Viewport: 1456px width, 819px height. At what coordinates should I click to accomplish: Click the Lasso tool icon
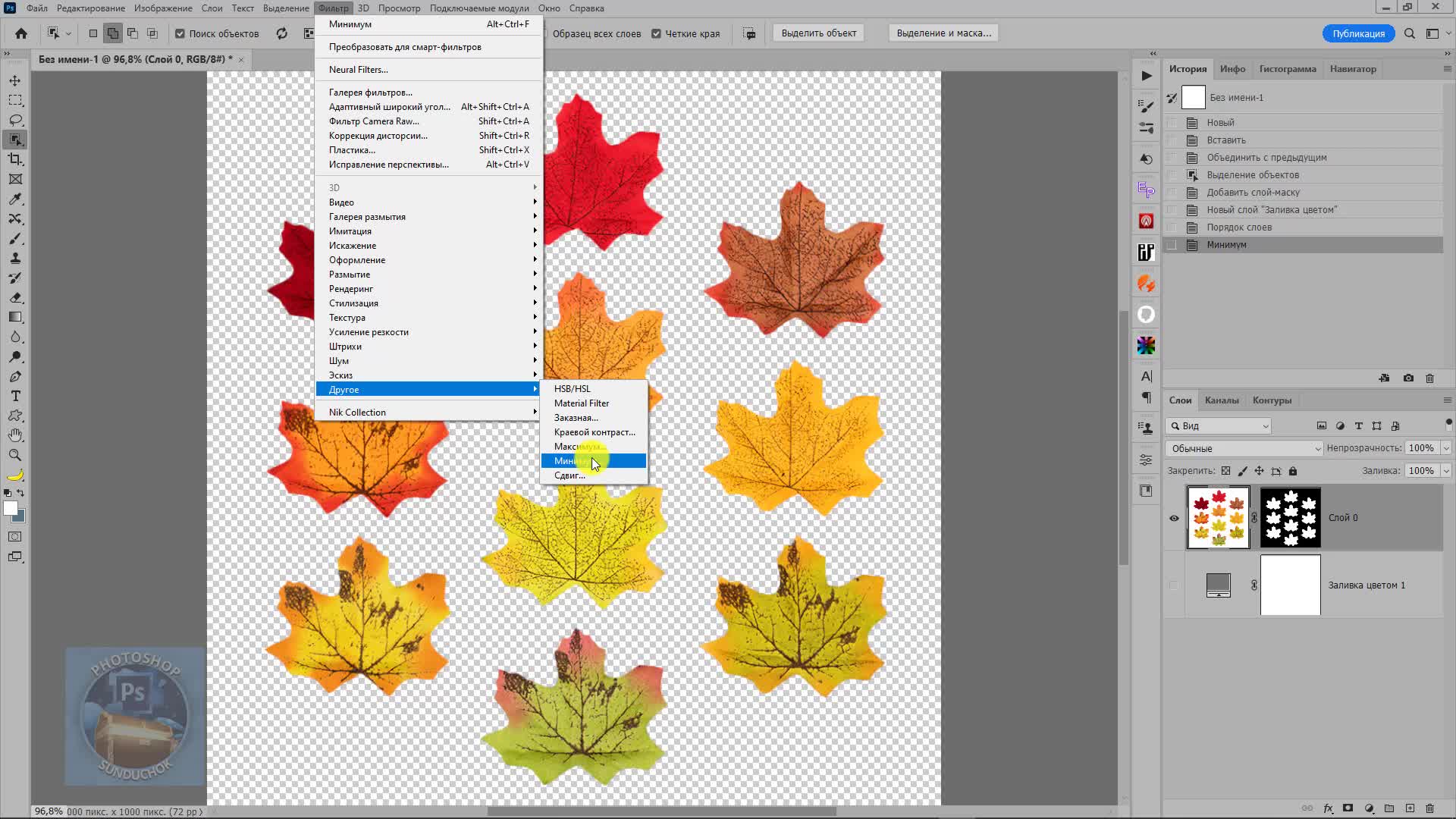click(15, 119)
